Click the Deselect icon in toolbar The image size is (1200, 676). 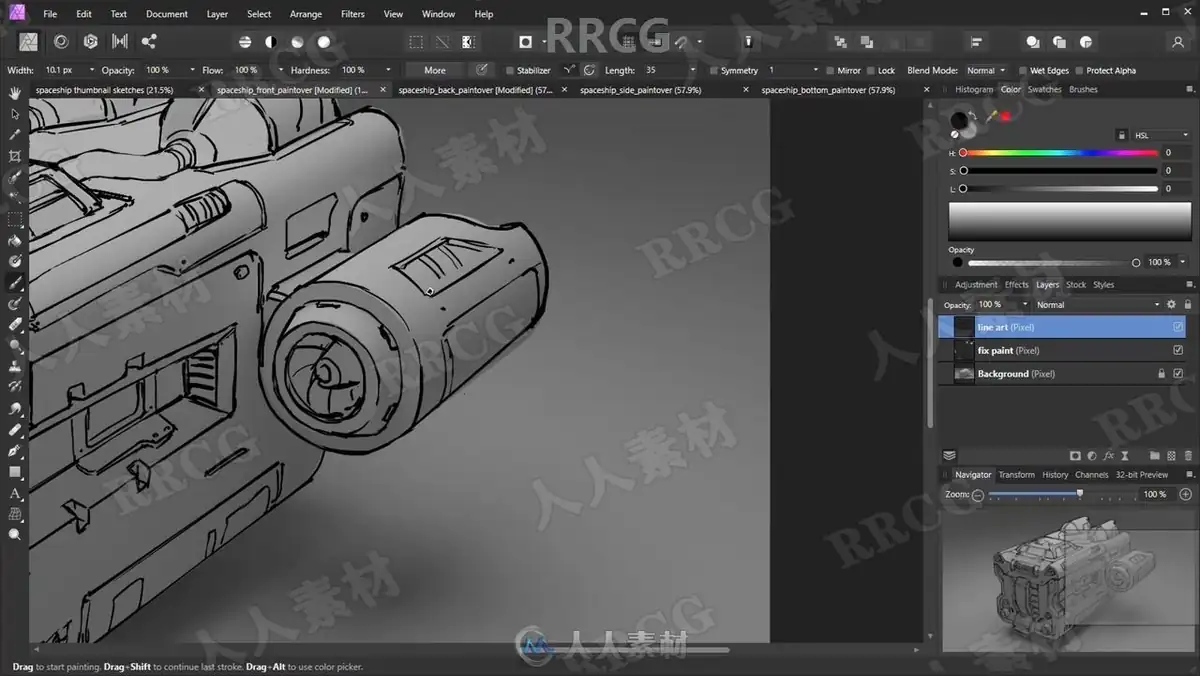(x=442, y=42)
